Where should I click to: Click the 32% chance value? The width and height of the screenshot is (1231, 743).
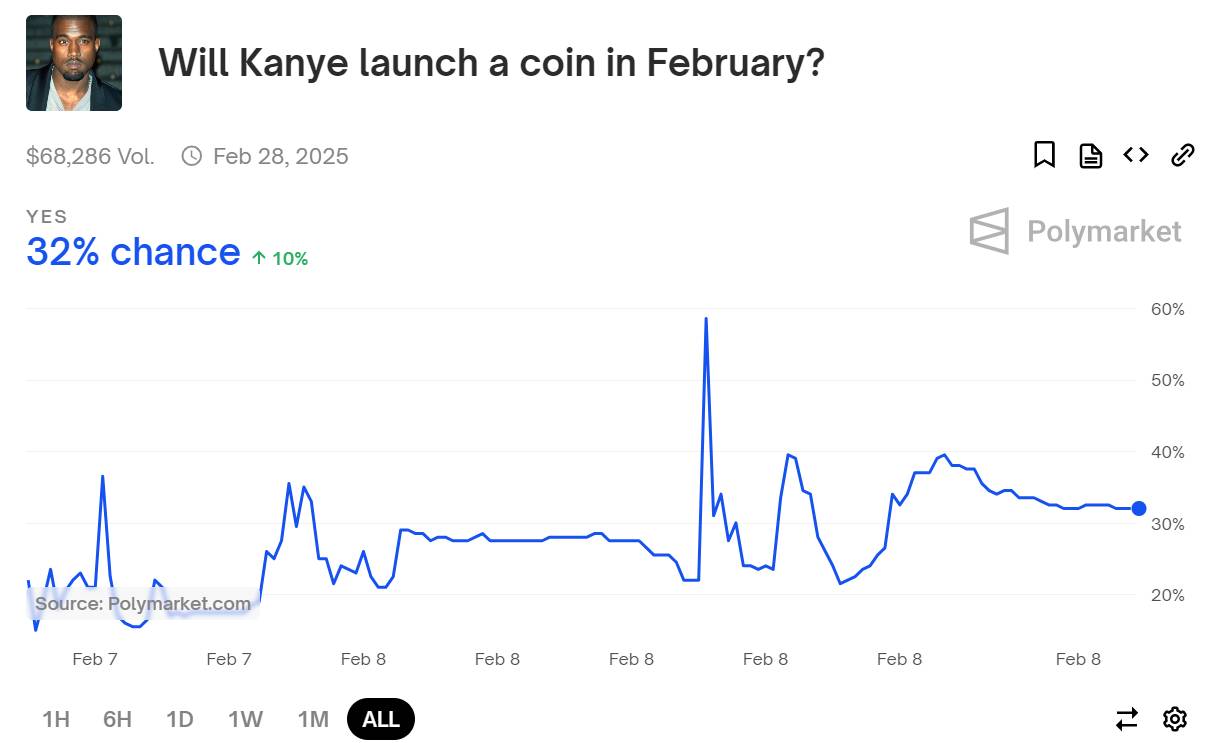click(133, 252)
